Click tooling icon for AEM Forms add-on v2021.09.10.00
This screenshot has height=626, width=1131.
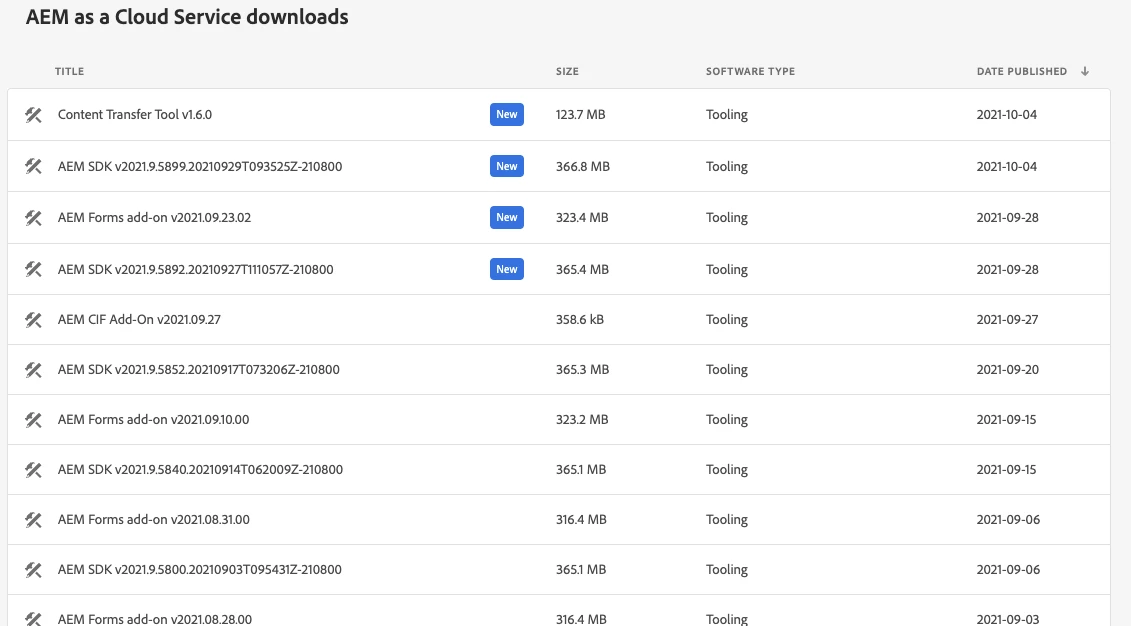pos(33,420)
